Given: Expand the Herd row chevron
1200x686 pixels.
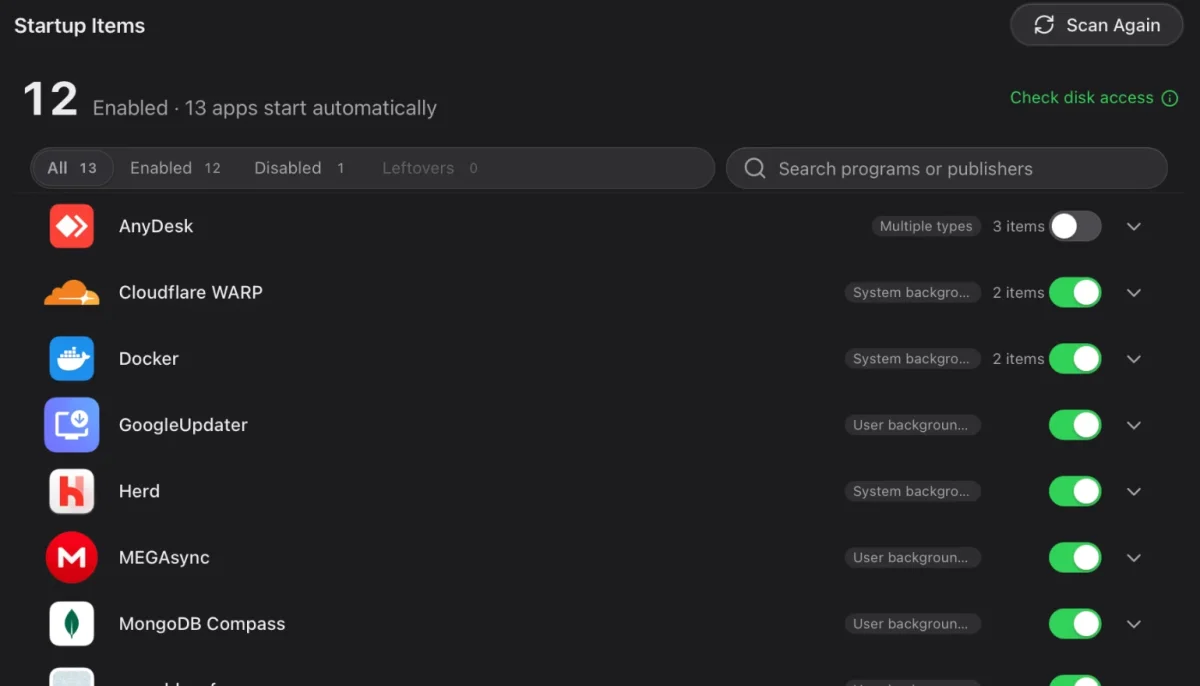Looking at the screenshot, I should click(1134, 491).
